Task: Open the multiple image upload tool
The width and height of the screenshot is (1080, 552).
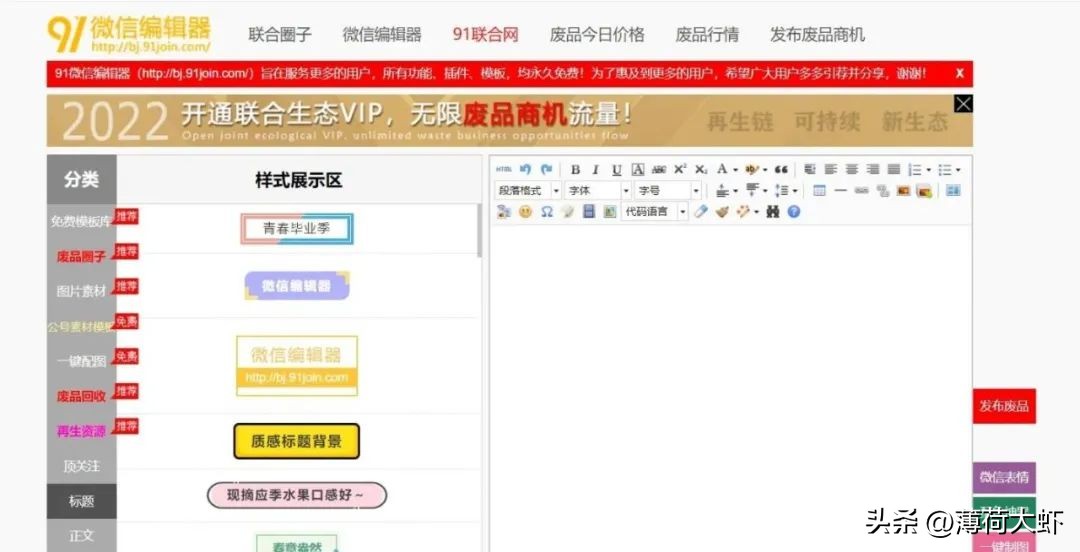Action: point(925,190)
